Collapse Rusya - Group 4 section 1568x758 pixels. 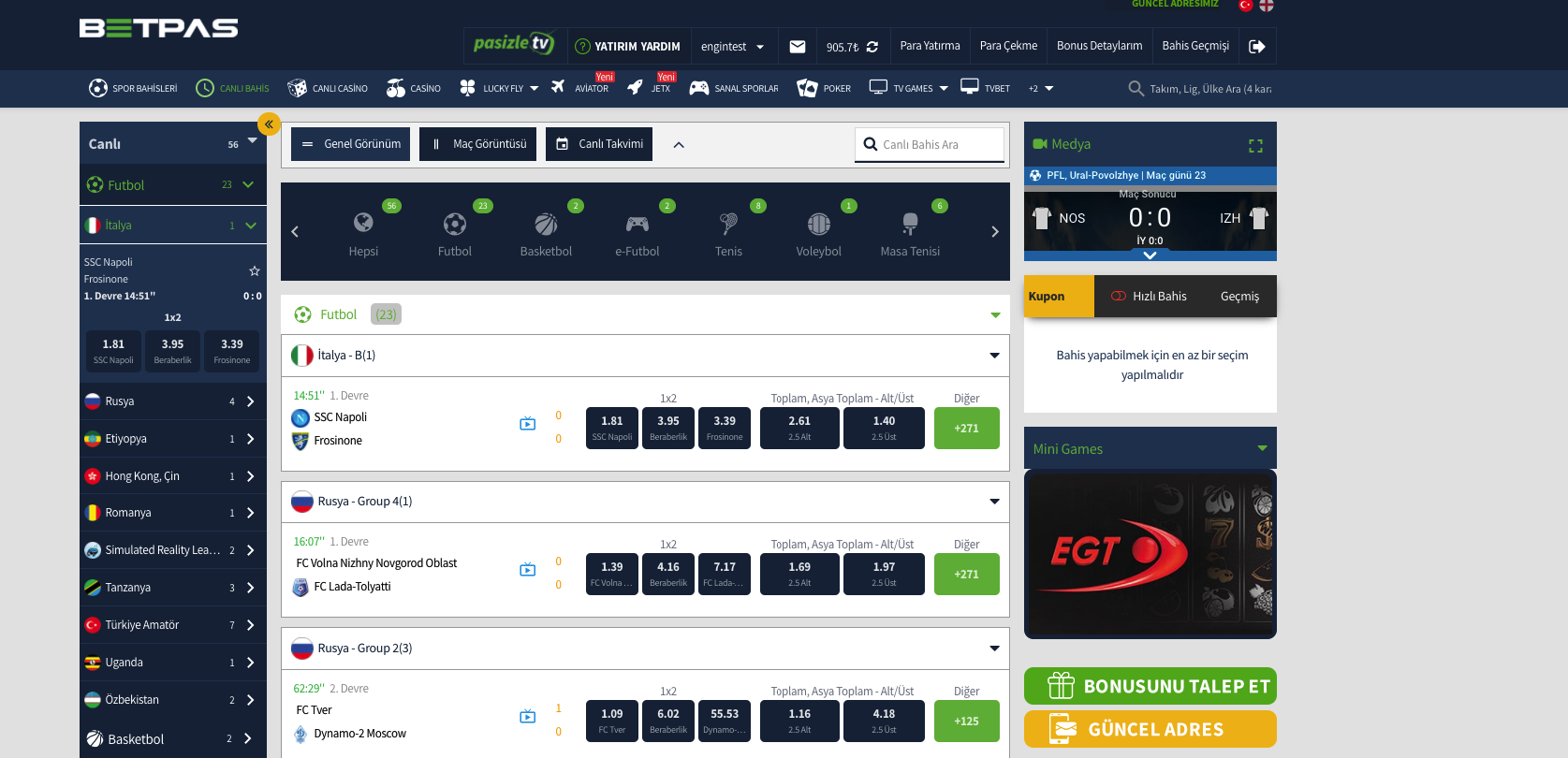click(x=994, y=502)
